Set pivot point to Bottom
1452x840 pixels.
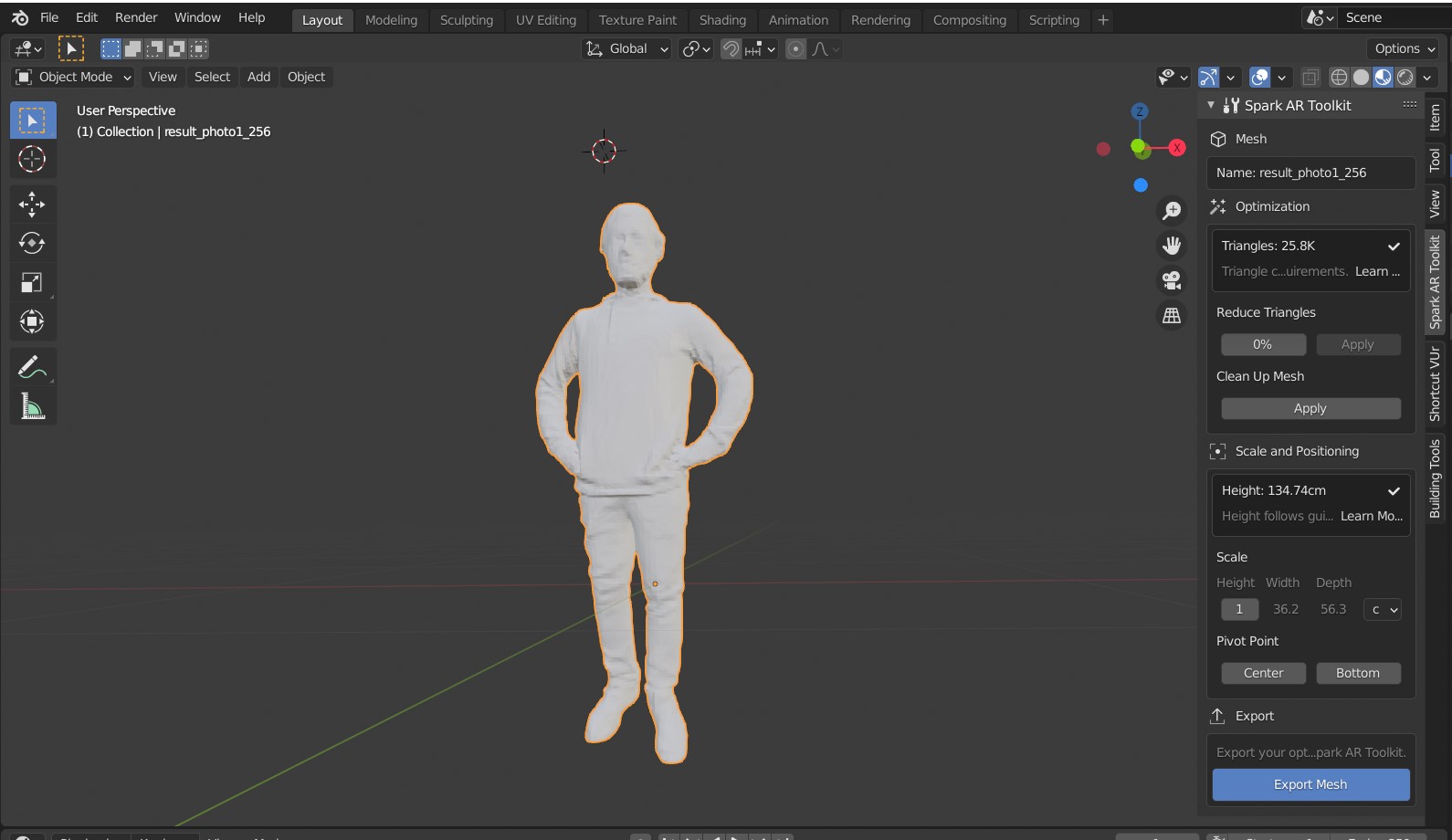point(1358,673)
